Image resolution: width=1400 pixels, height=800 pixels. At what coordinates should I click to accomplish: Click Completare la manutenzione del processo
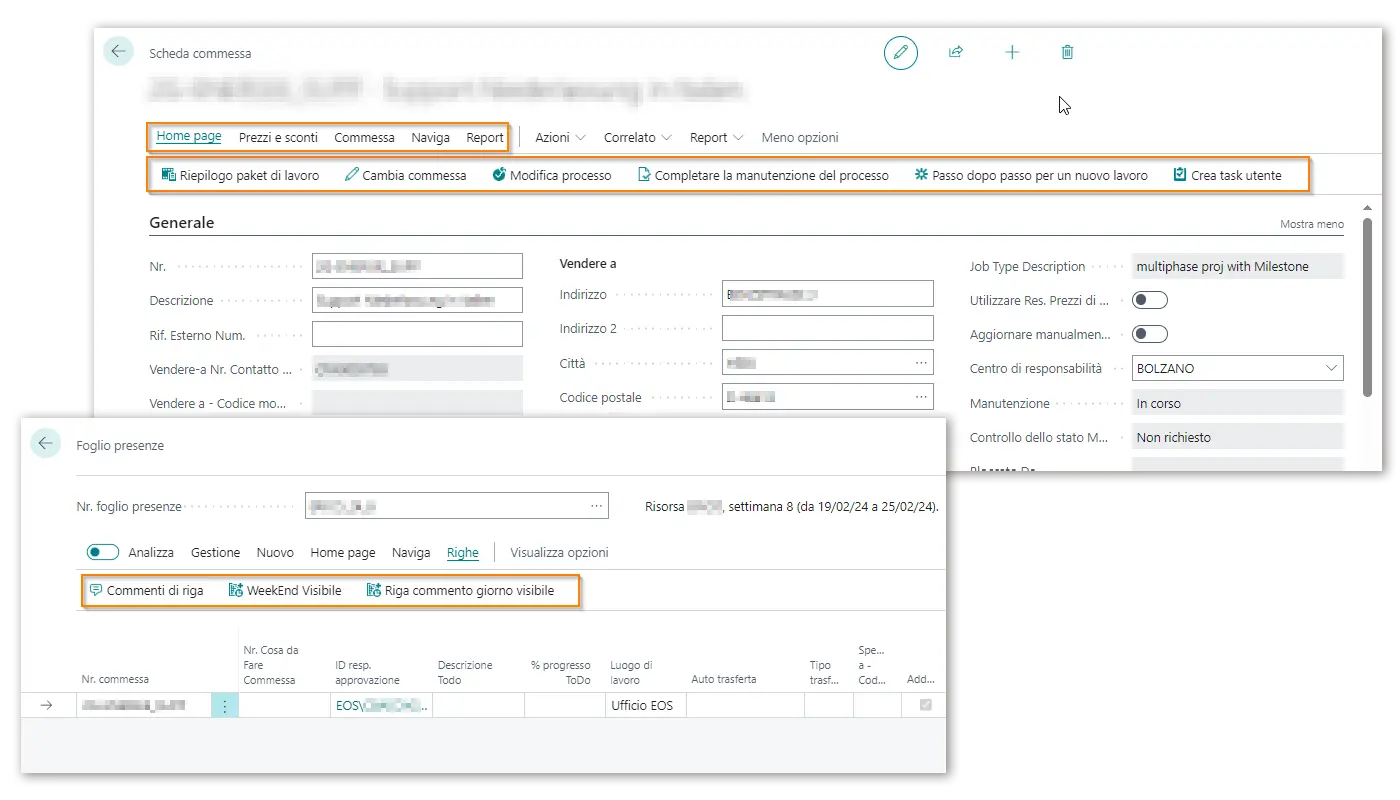(x=763, y=175)
